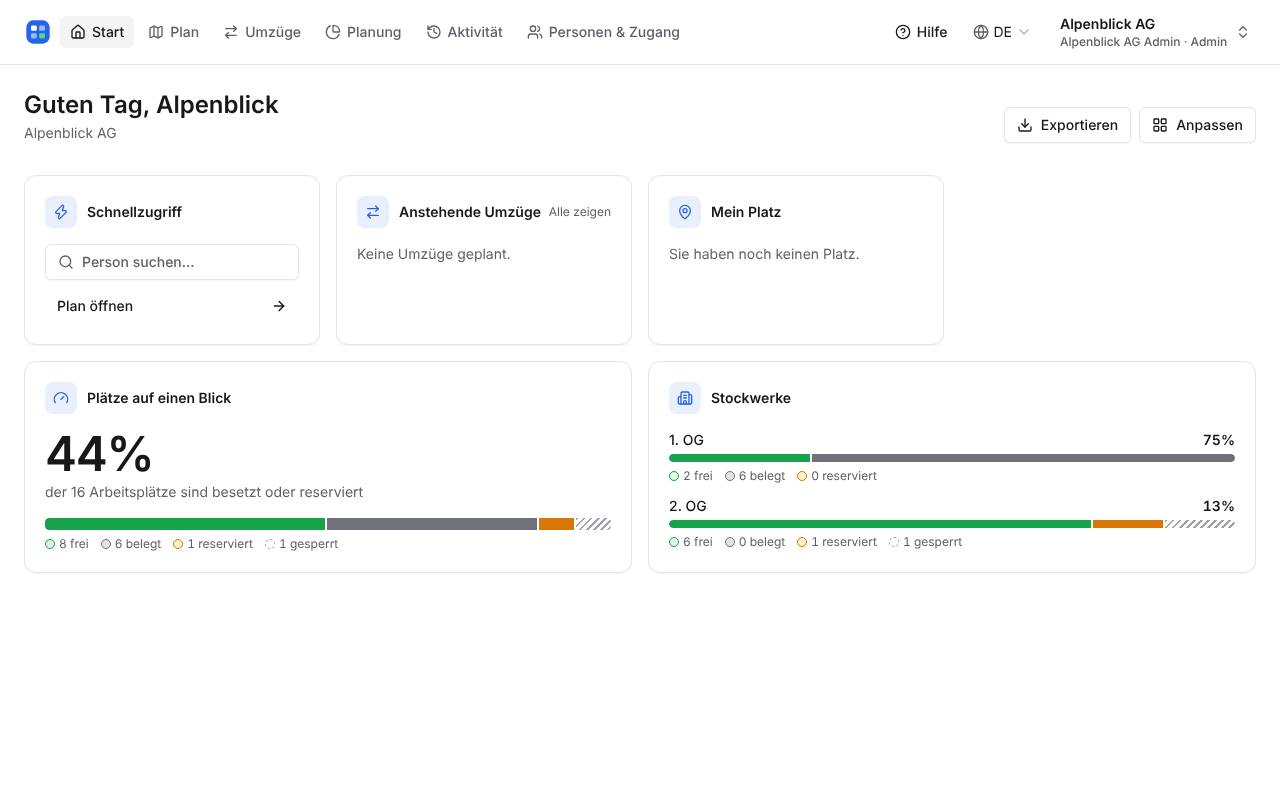Click the grid icon on Anpassen
The height and width of the screenshot is (800, 1280).
point(1160,125)
